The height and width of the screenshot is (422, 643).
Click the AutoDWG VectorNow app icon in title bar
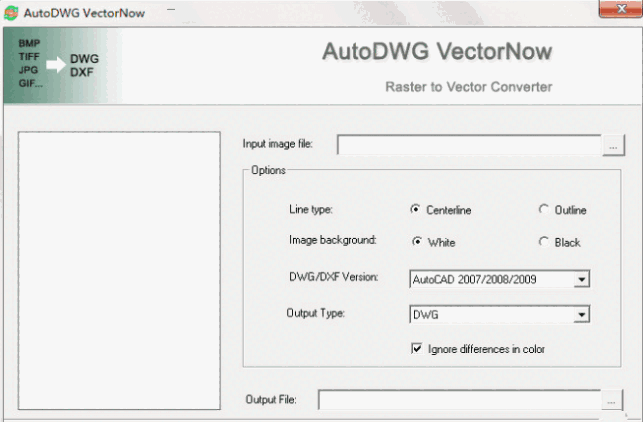[x=11, y=13]
